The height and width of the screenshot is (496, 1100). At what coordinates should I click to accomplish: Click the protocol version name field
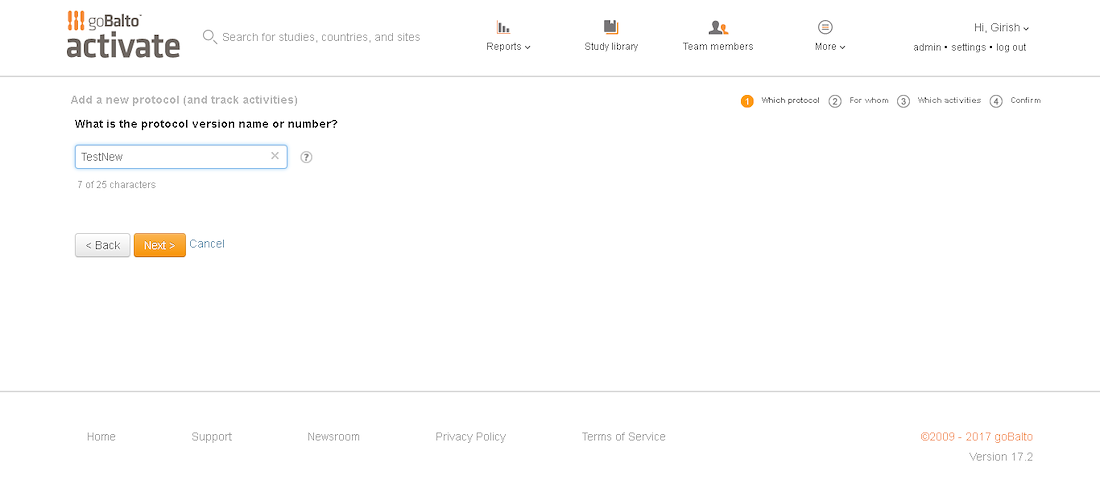coord(181,157)
